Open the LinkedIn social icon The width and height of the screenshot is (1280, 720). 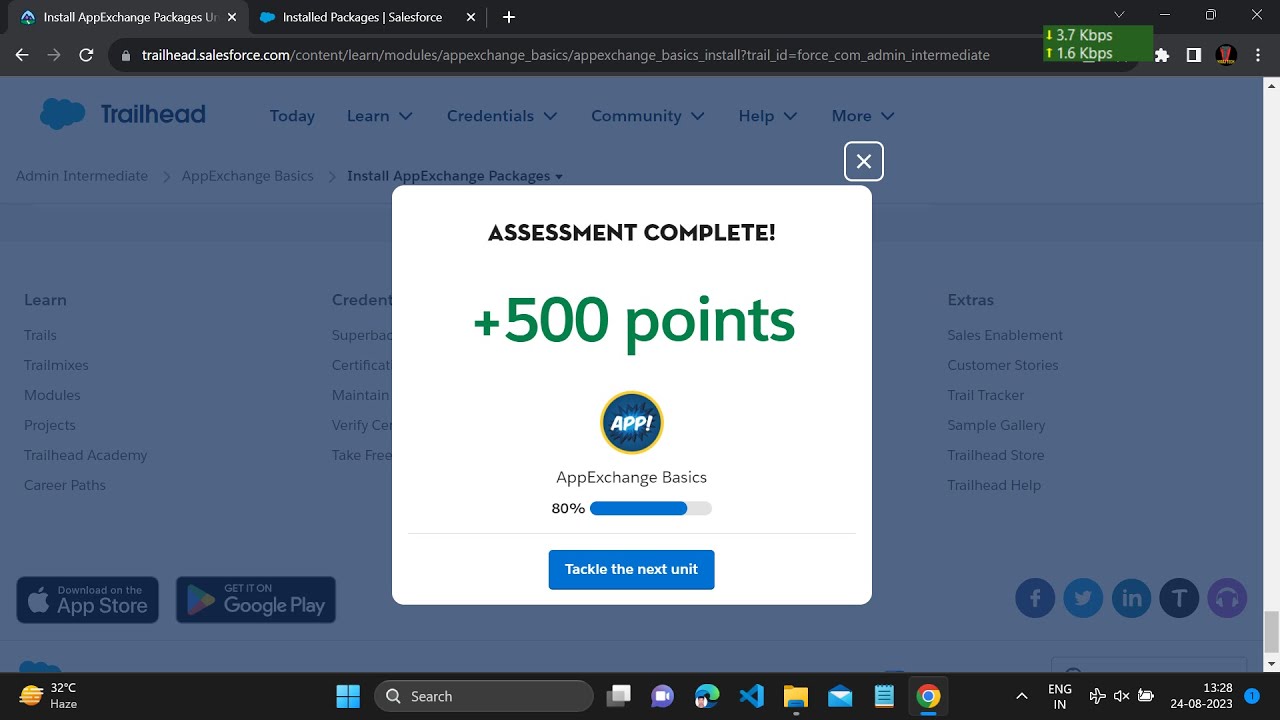[x=1131, y=599]
